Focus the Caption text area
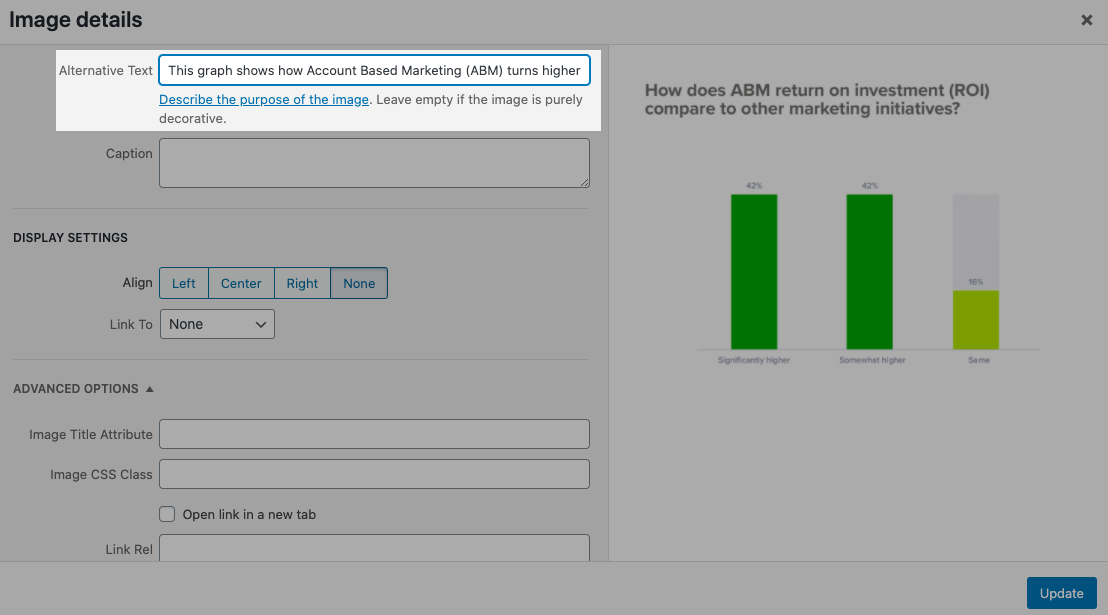This screenshot has height=615, width=1108. click(374, 163)
